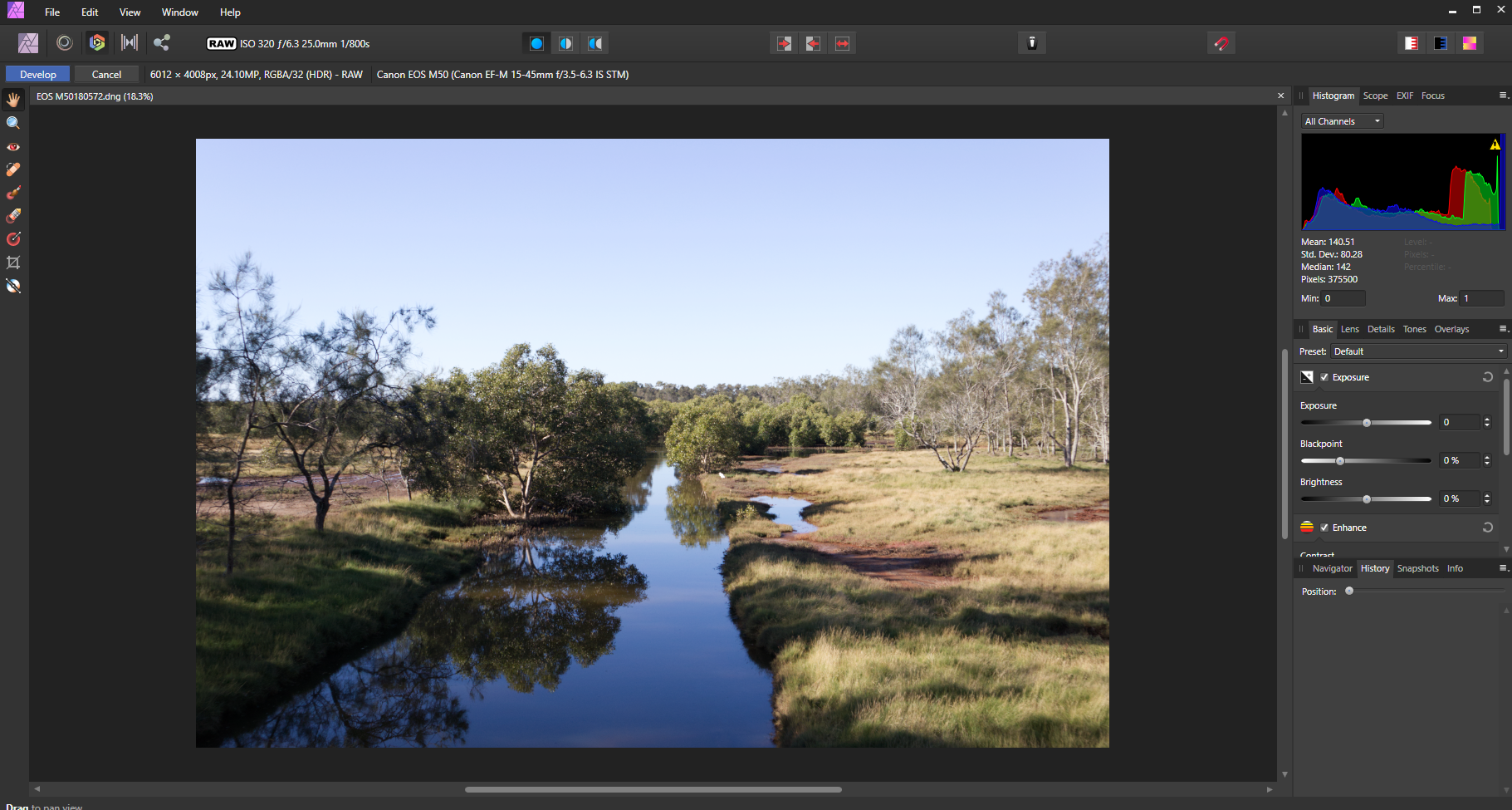Choose split view mode
Image resolution: width=1512 pixels, height=810 pixels.
[565, 43]
